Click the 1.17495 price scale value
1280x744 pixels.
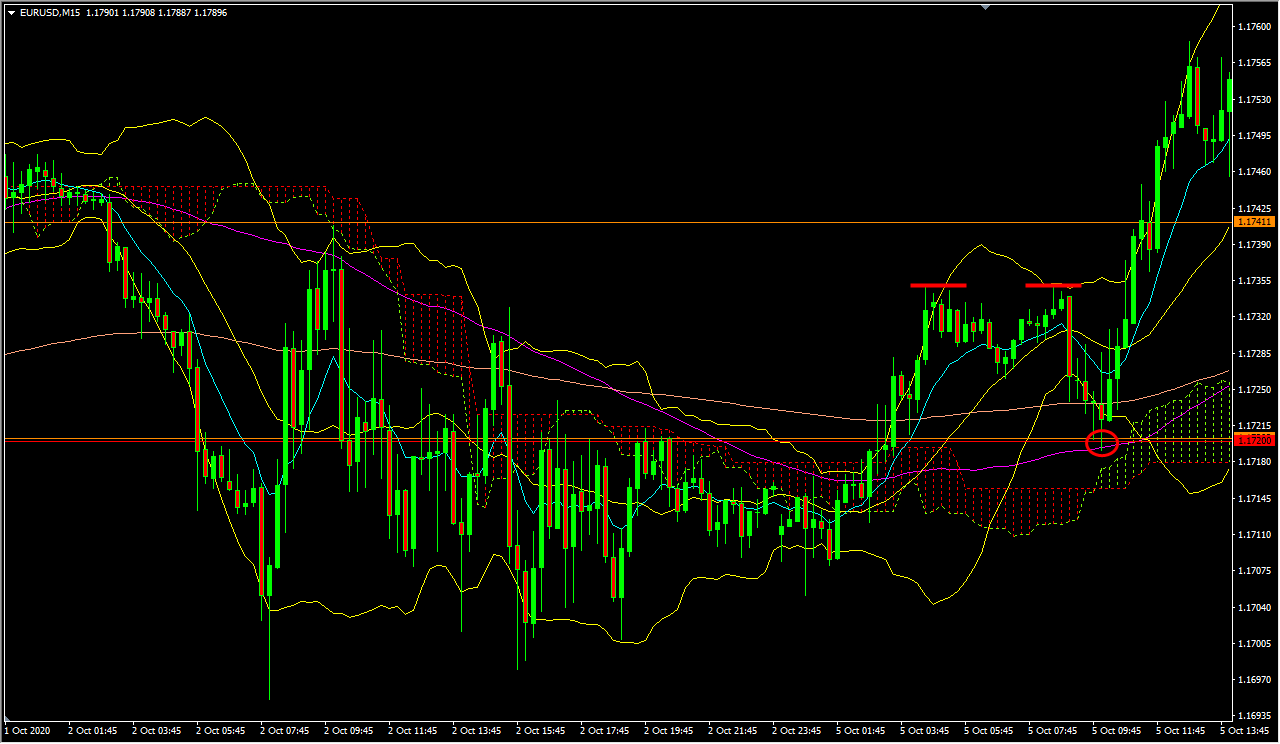click(x=1254, y=135)
